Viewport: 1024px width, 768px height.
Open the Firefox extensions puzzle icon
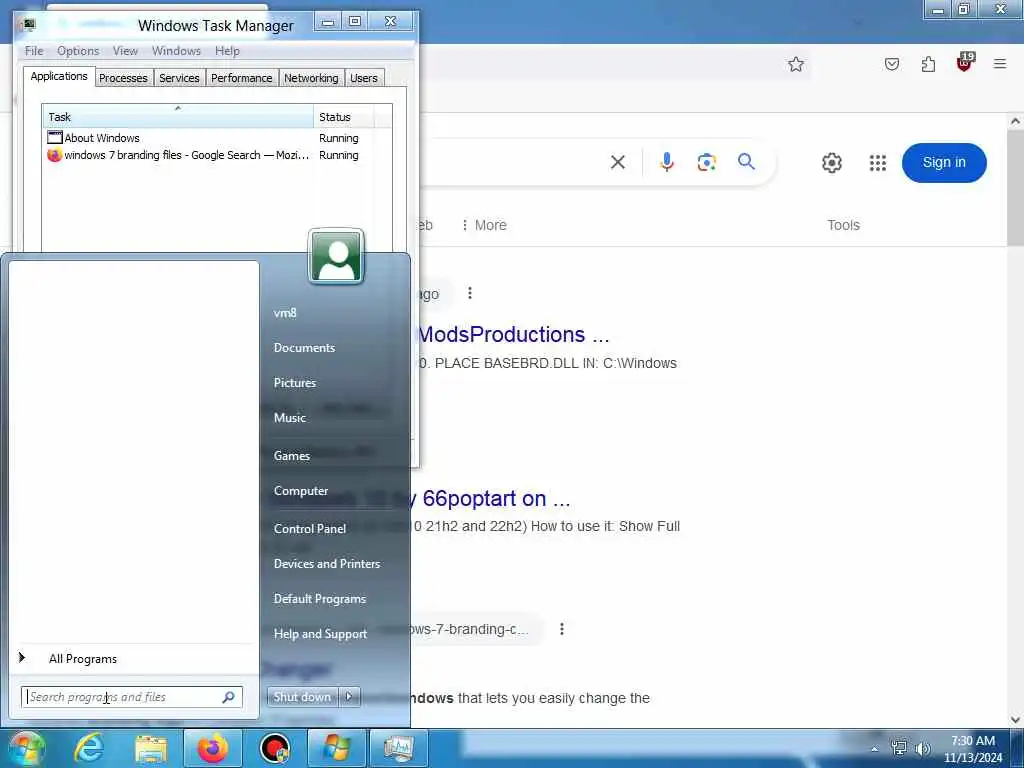coord(928,64)
